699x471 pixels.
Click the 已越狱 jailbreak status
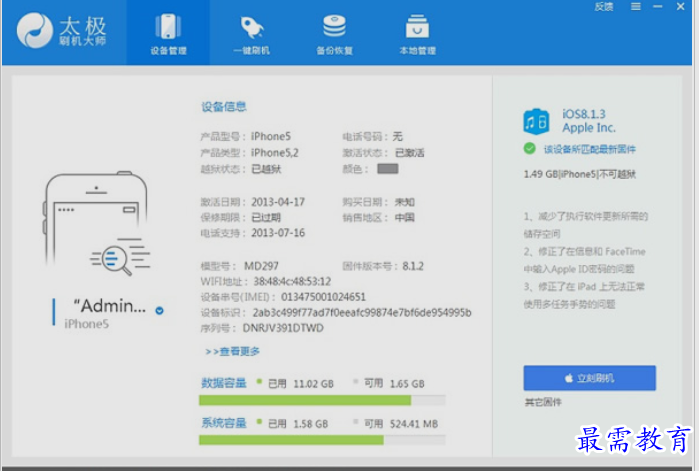point(266,169)
